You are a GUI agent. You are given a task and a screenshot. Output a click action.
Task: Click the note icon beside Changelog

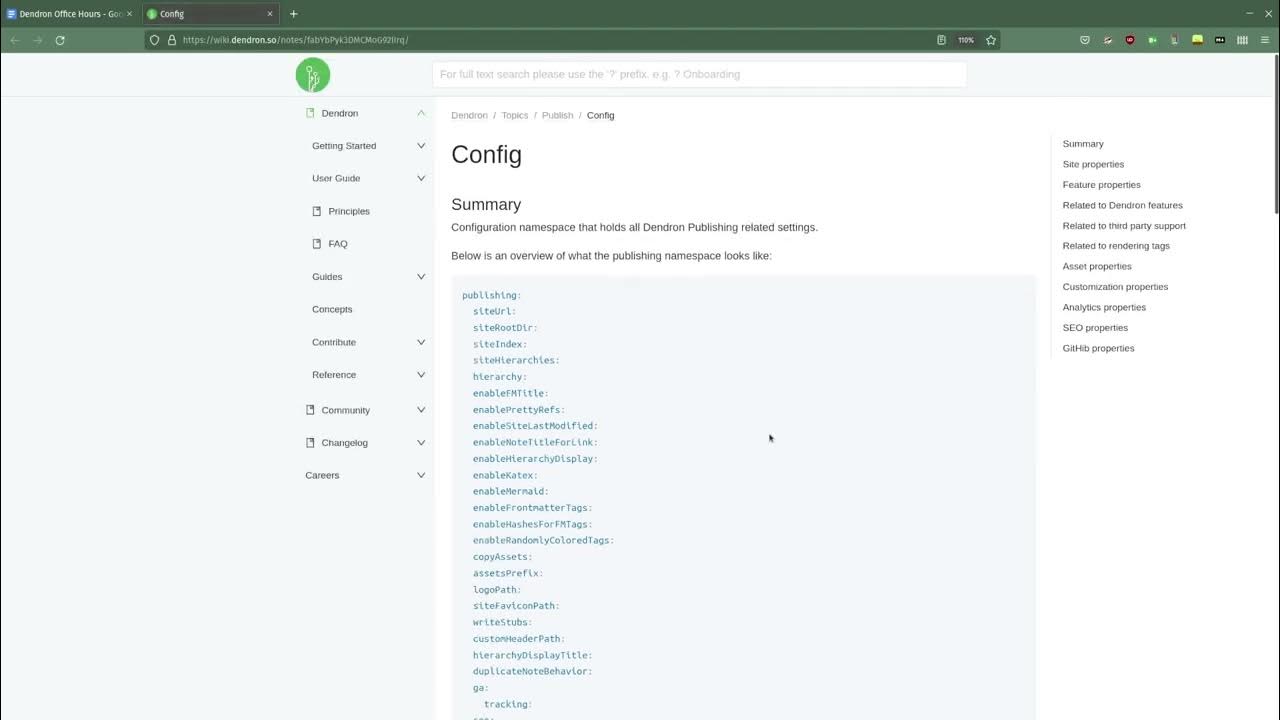coord(310,443)
